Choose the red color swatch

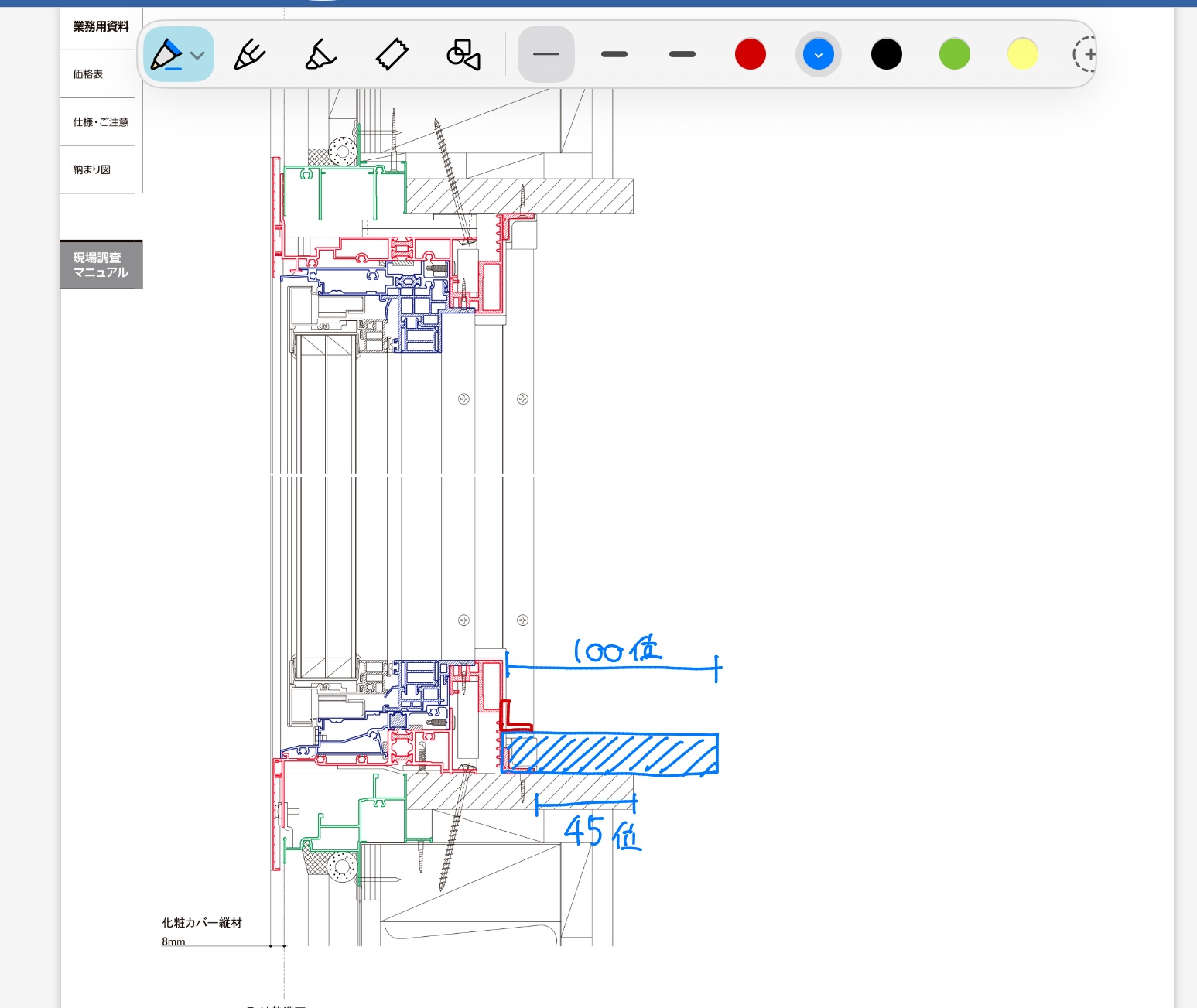pos(751,54)
